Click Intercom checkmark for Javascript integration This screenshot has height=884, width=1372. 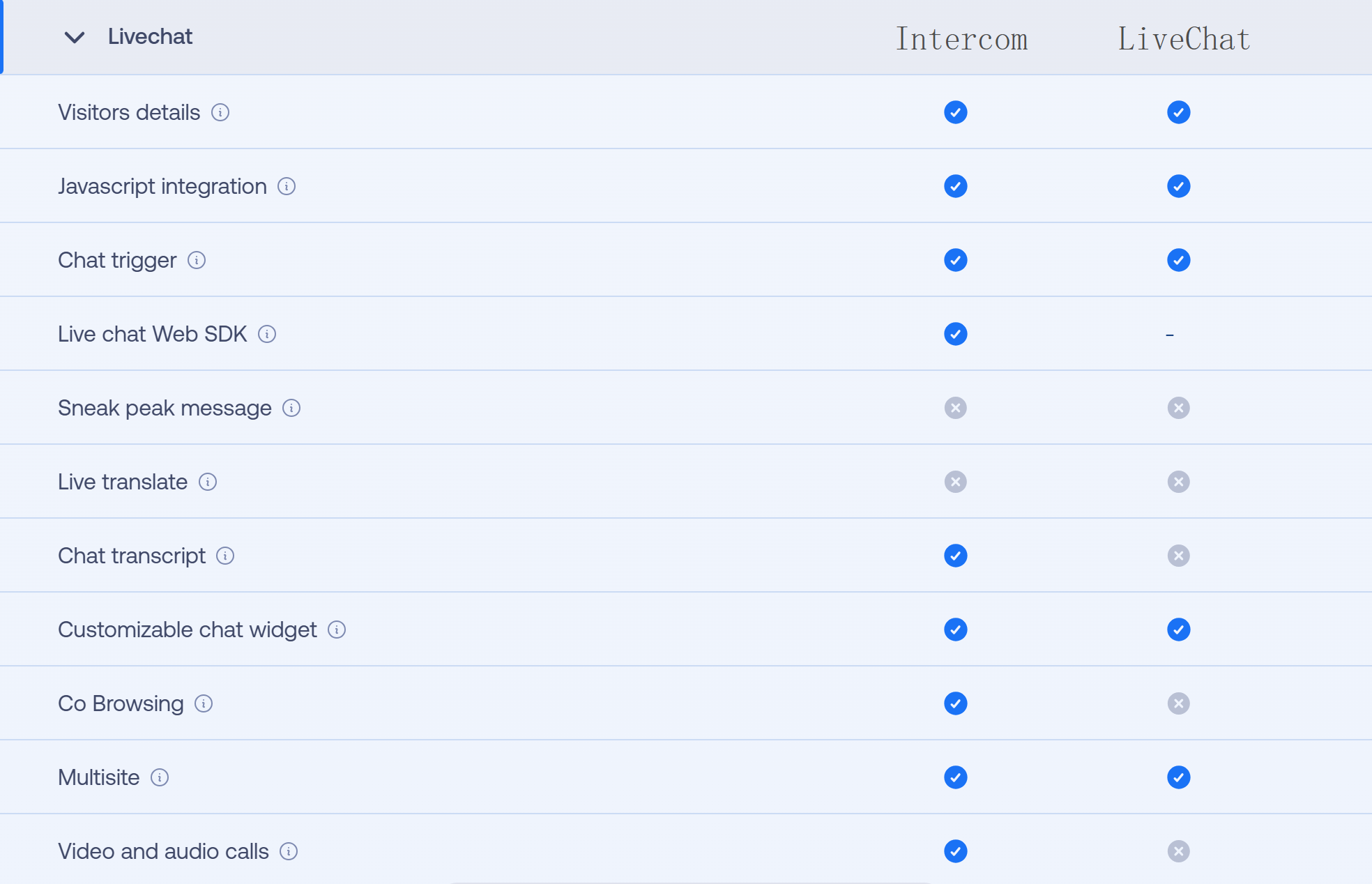[x=956, y=186]
